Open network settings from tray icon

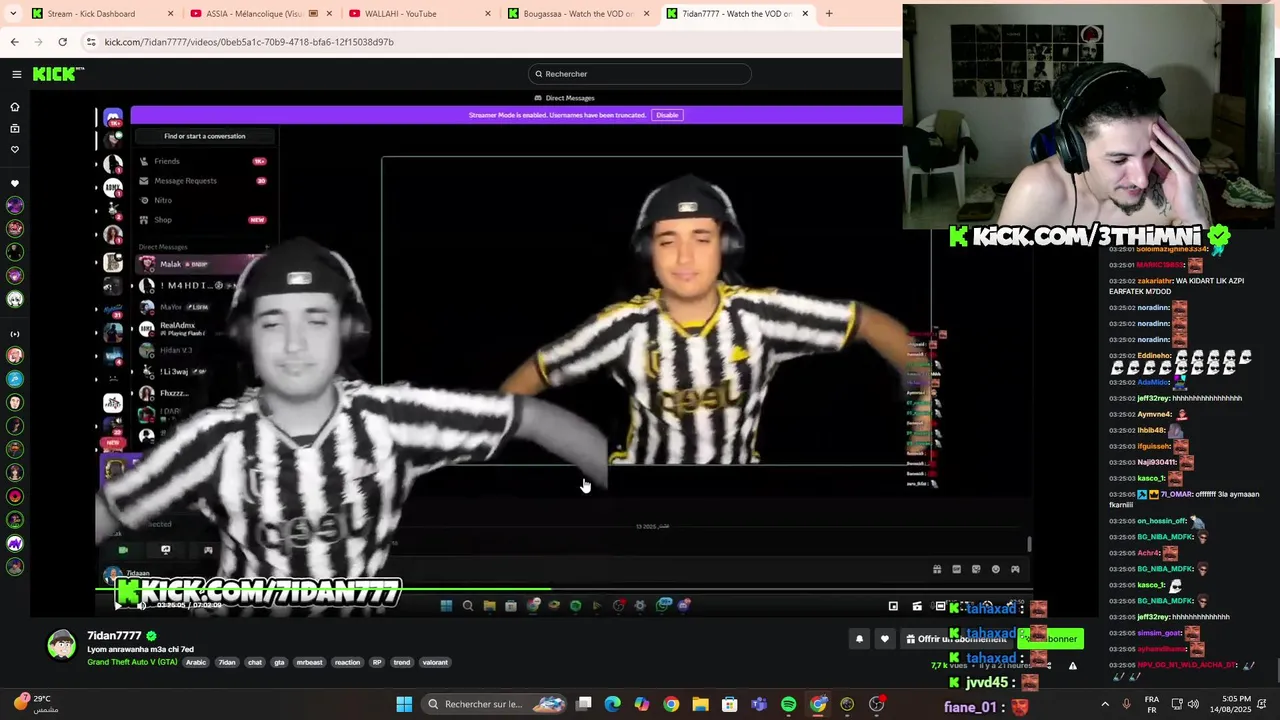tap(1177, 704)
